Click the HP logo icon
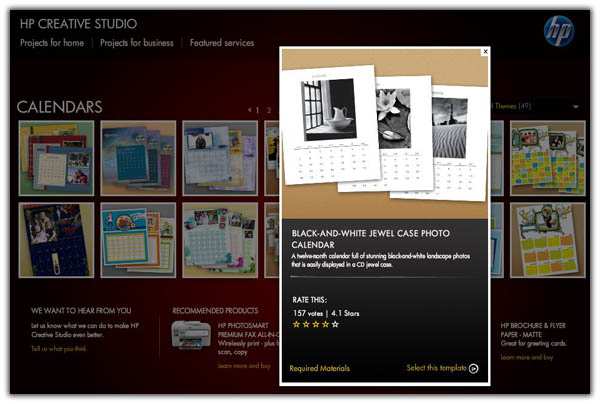This screenshot has width=600, height=404. point(559,31)
